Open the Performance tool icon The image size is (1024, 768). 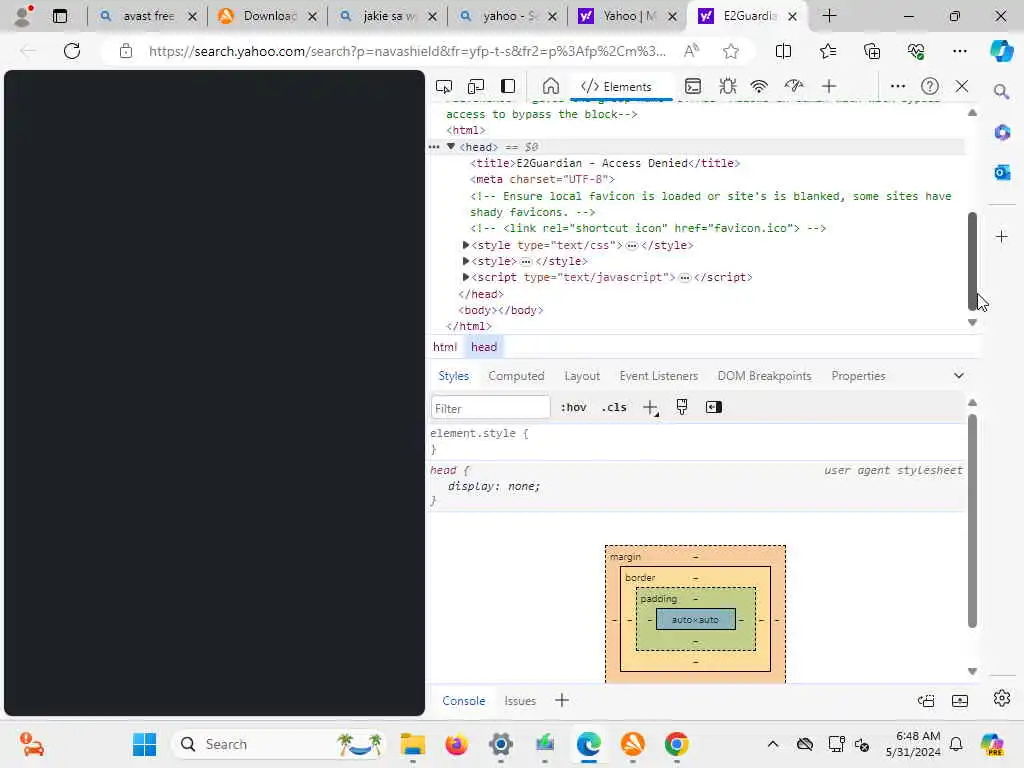click(793, 86)
